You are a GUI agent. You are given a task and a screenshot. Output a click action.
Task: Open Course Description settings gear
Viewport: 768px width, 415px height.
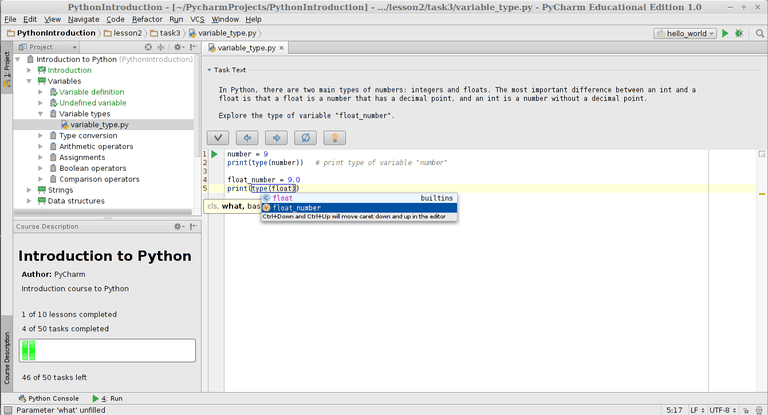[x=179, y=226]
